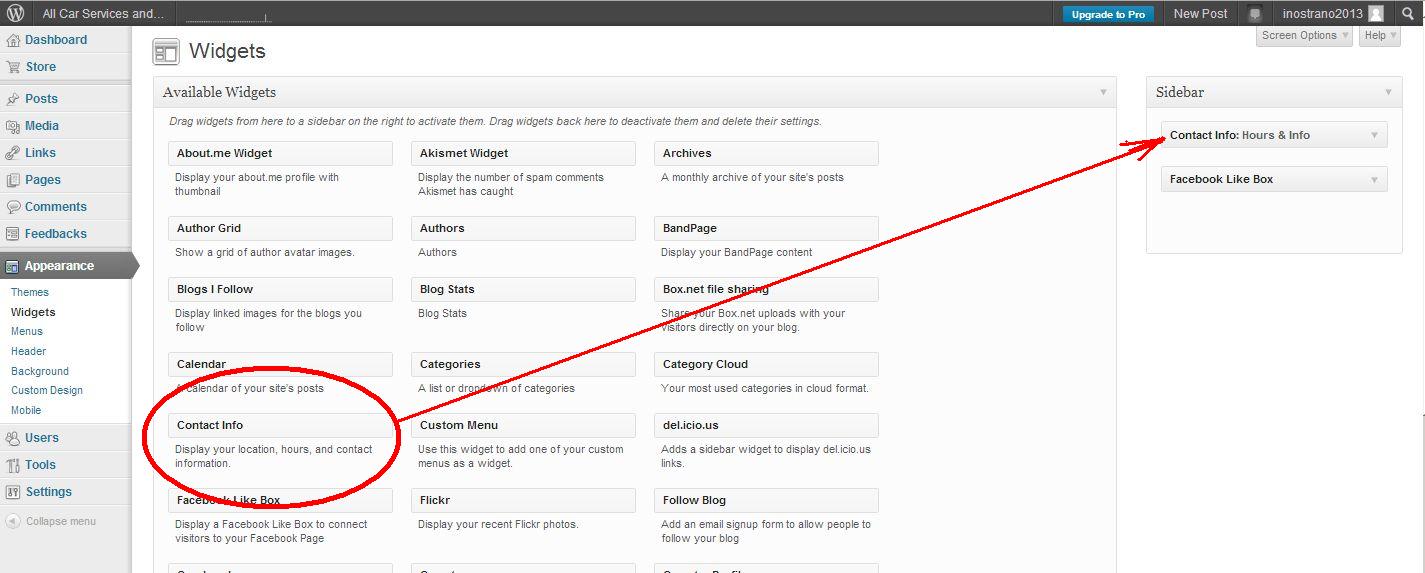Open the Comments menu link
1425x573 pixels.
coord(56,207)
